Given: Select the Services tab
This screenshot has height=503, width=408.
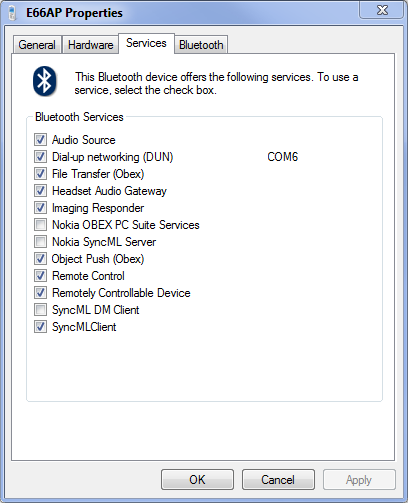Looking at the screenshot, I should [146, 43].
